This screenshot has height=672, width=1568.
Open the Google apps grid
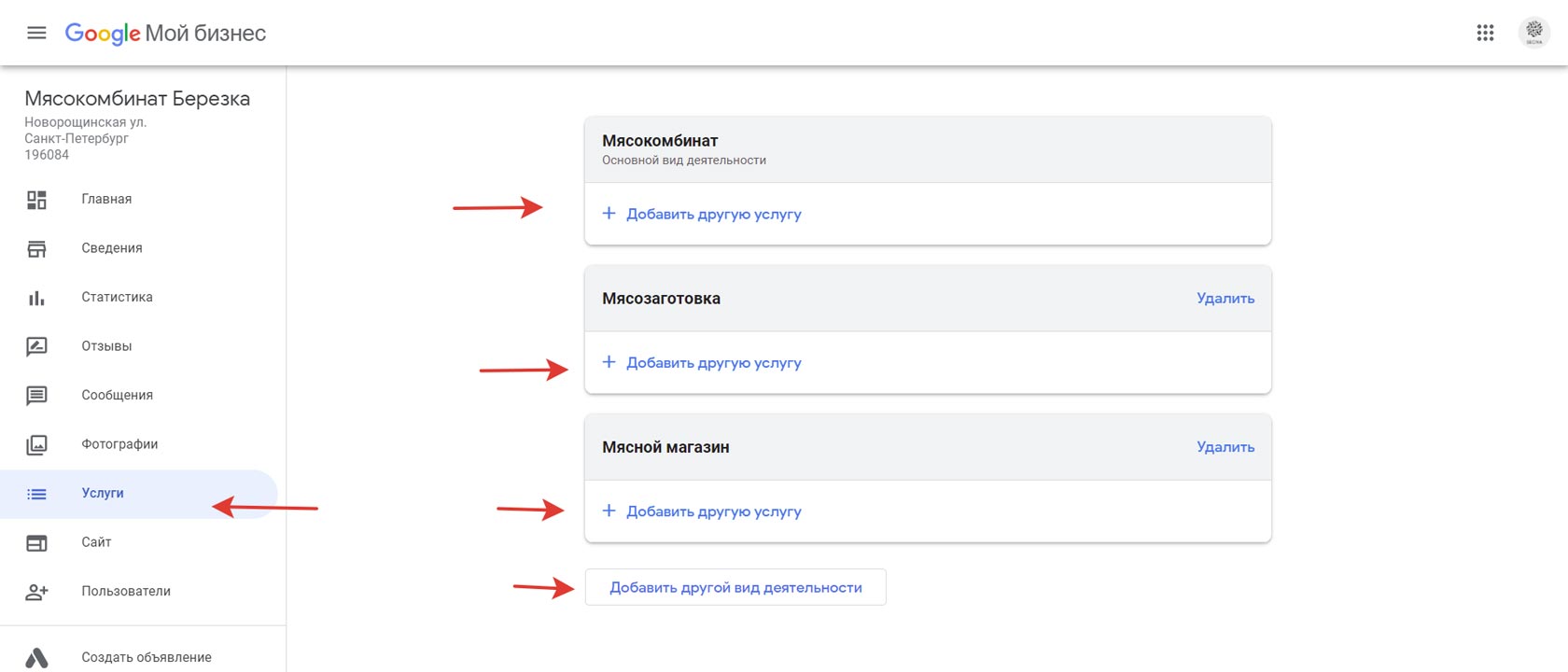tap(1485, 33)
